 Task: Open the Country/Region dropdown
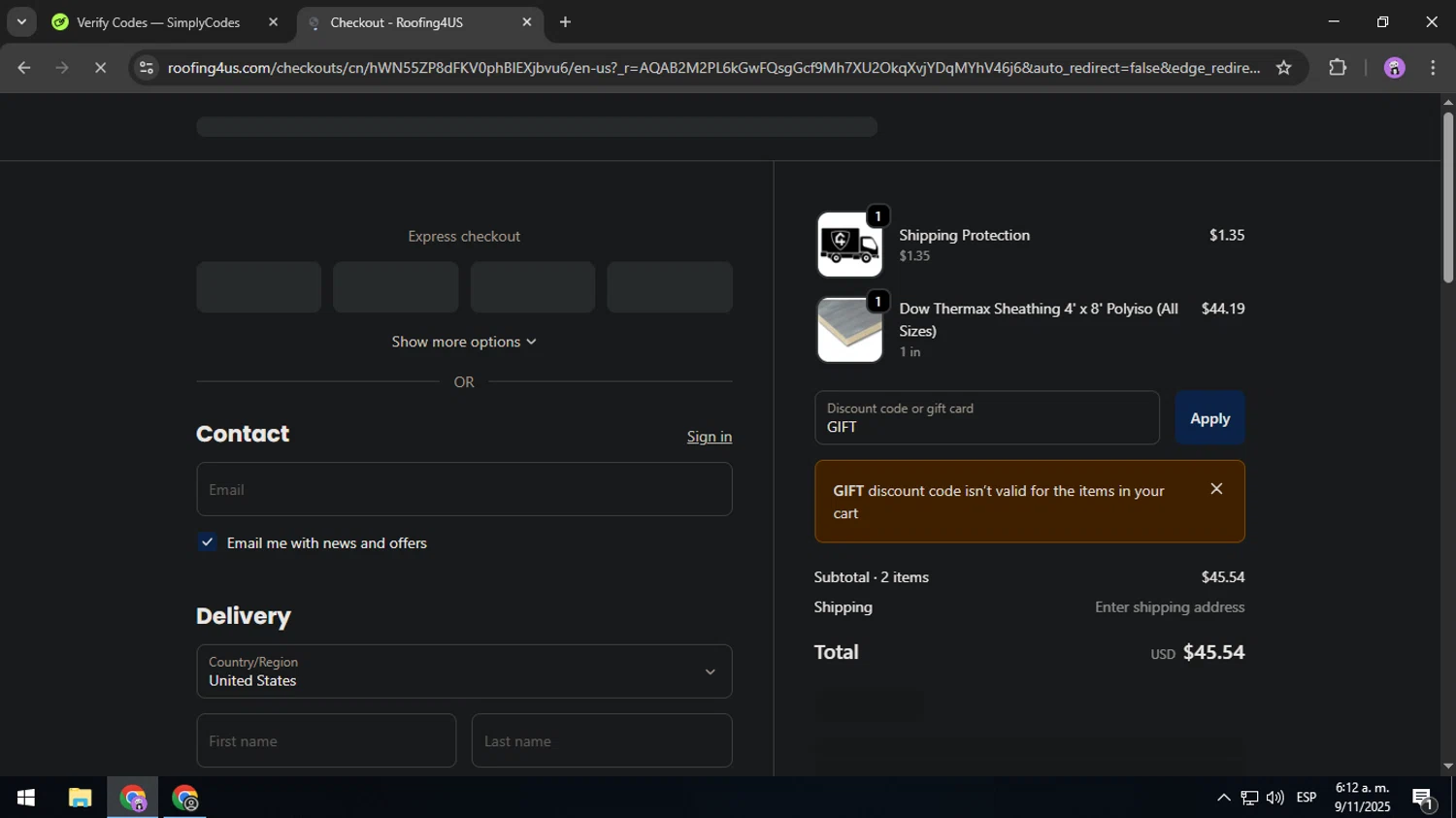[464, 671]
